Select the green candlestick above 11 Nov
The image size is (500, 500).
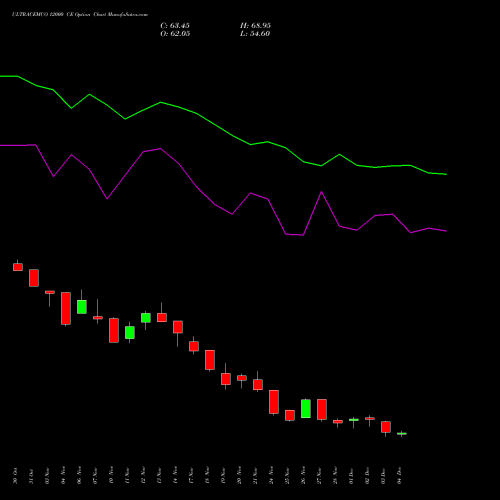tap(130, 332)
